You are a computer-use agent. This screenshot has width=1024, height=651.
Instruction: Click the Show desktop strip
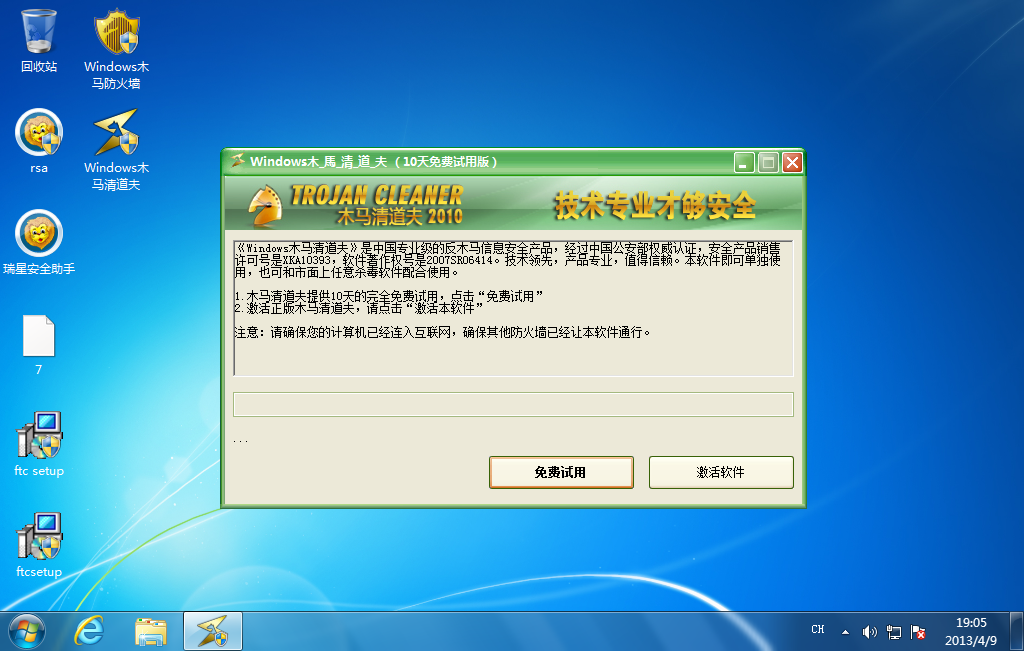coord(1017,631)
